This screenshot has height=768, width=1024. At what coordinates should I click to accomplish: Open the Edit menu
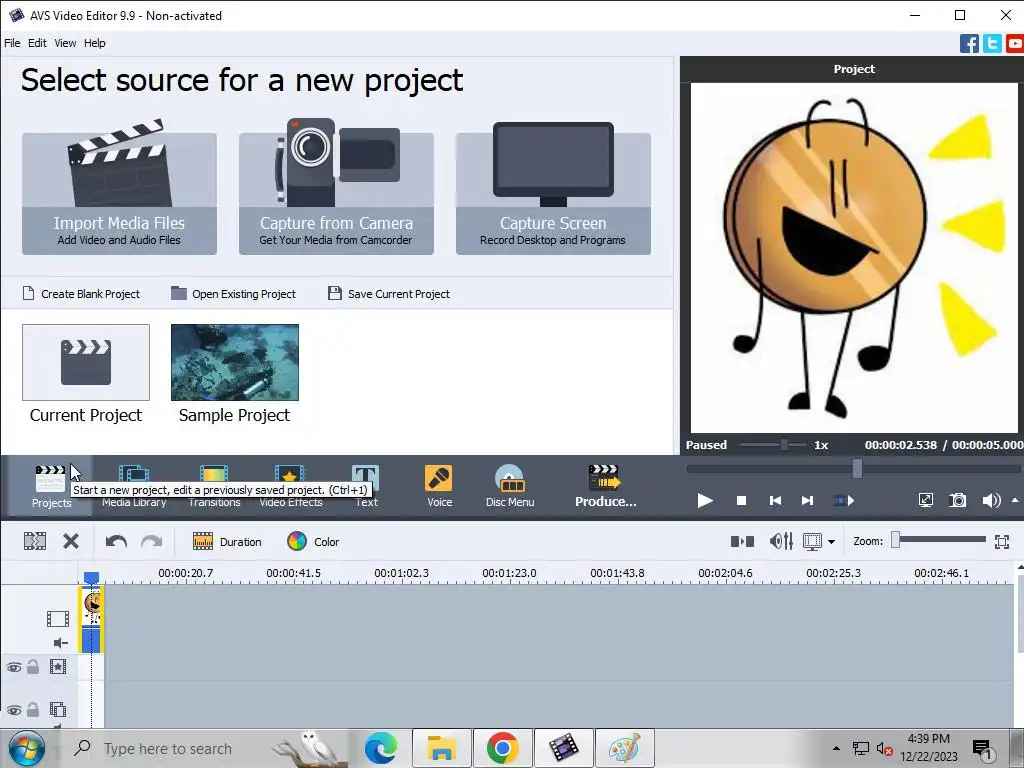[x=37, y=43]
